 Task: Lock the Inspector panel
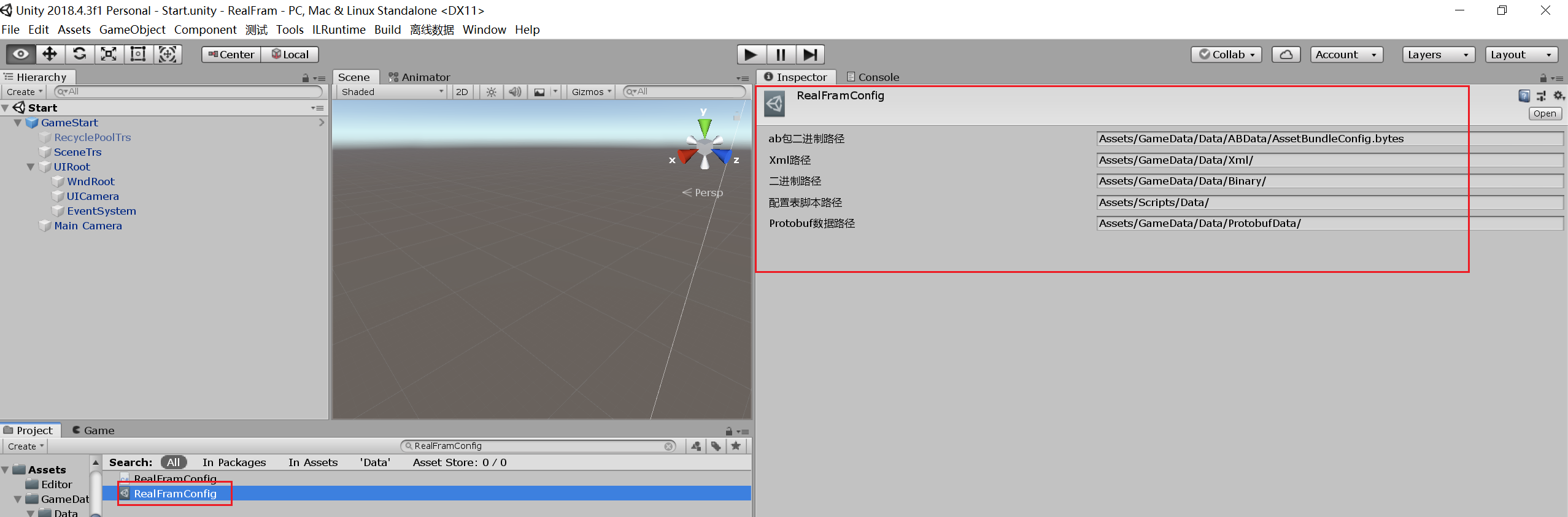coord(1543,78)
